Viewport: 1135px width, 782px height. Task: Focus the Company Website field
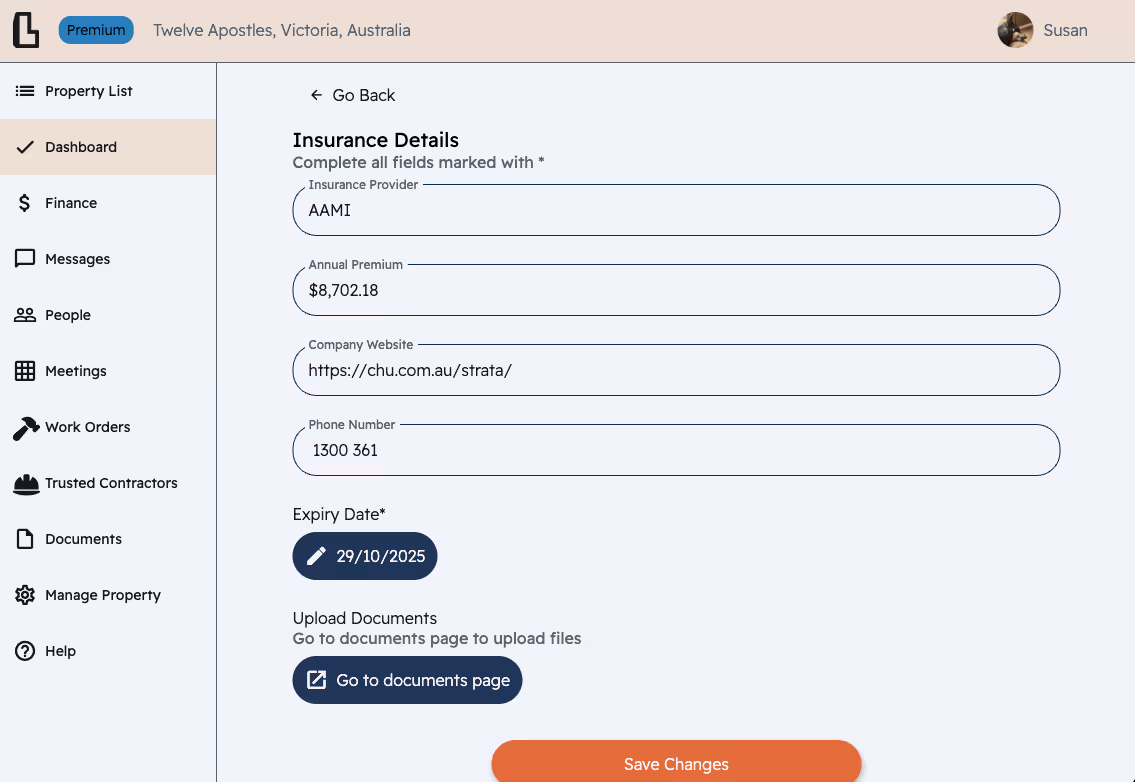676,370
